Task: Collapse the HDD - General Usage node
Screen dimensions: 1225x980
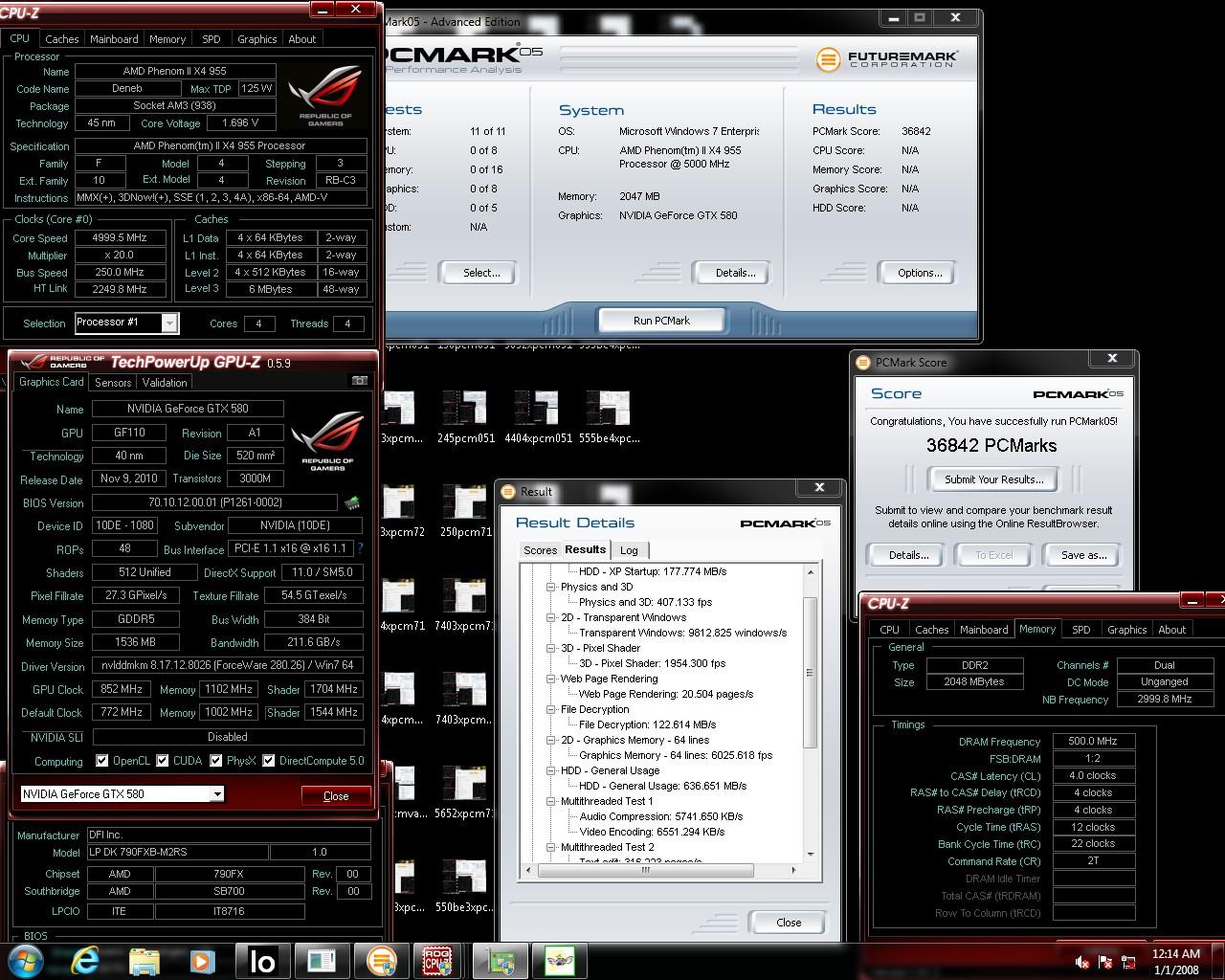Action: [551, 770]
